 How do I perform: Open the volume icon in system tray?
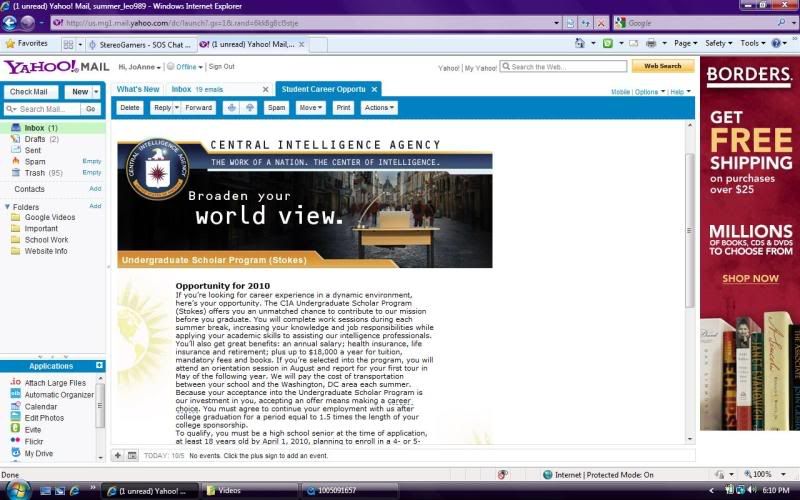click(751, 490)
